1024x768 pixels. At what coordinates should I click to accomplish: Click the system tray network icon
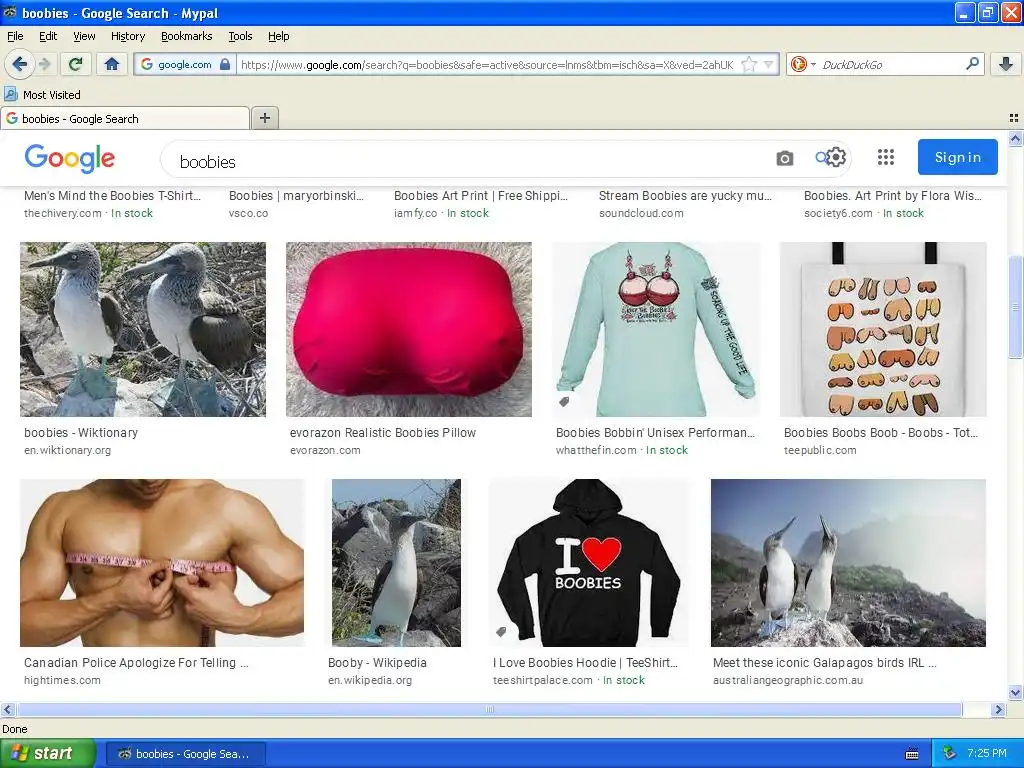[x=950, y=754]
